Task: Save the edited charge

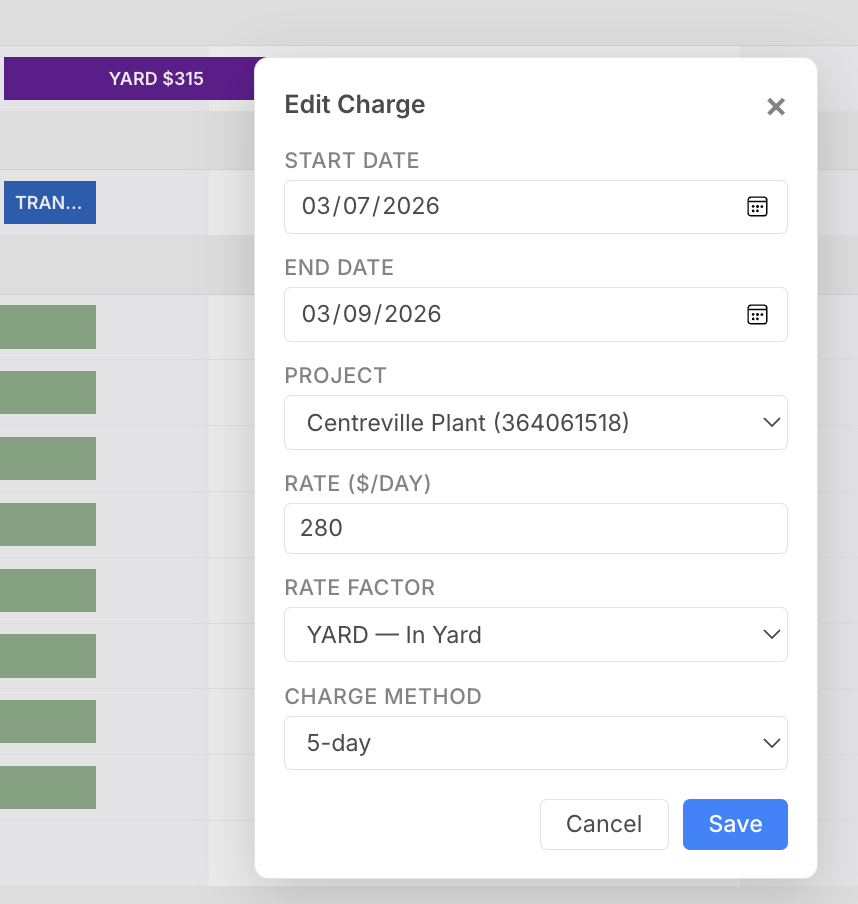Action: [x=735, y=824]
